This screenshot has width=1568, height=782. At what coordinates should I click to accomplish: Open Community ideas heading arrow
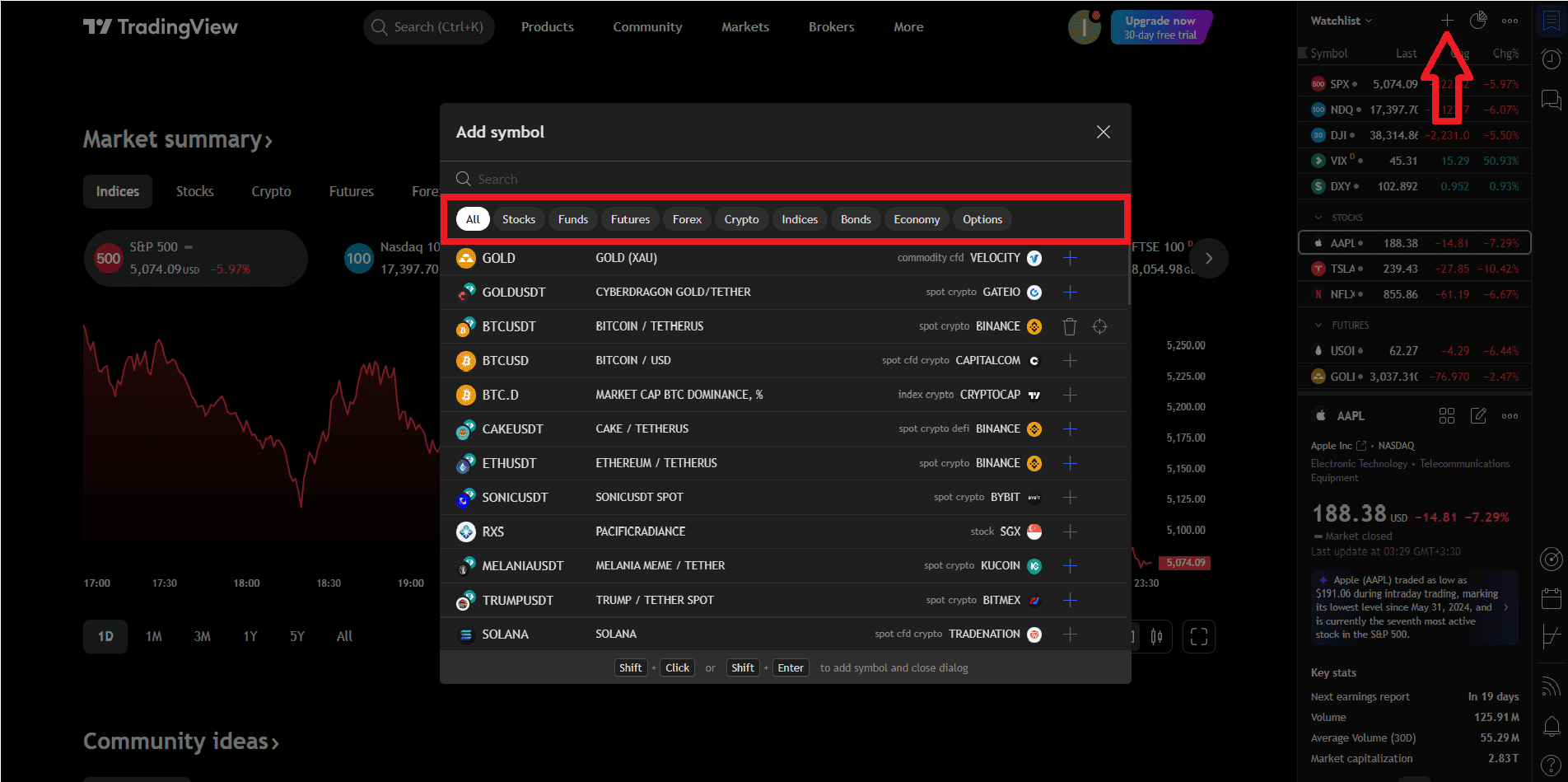tap(275, 743)
